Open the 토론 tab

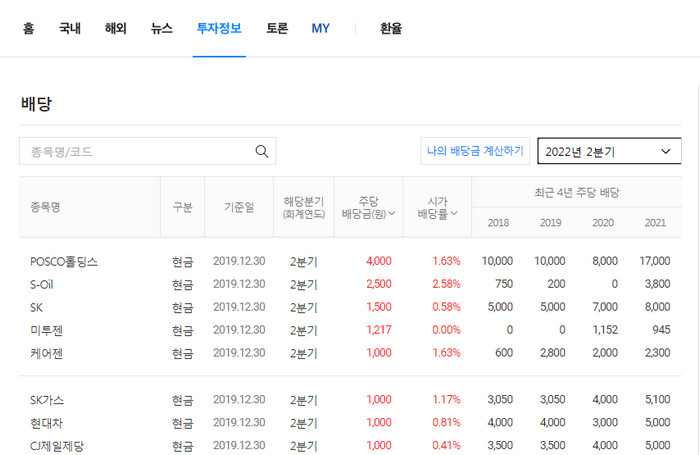[277, 29]
